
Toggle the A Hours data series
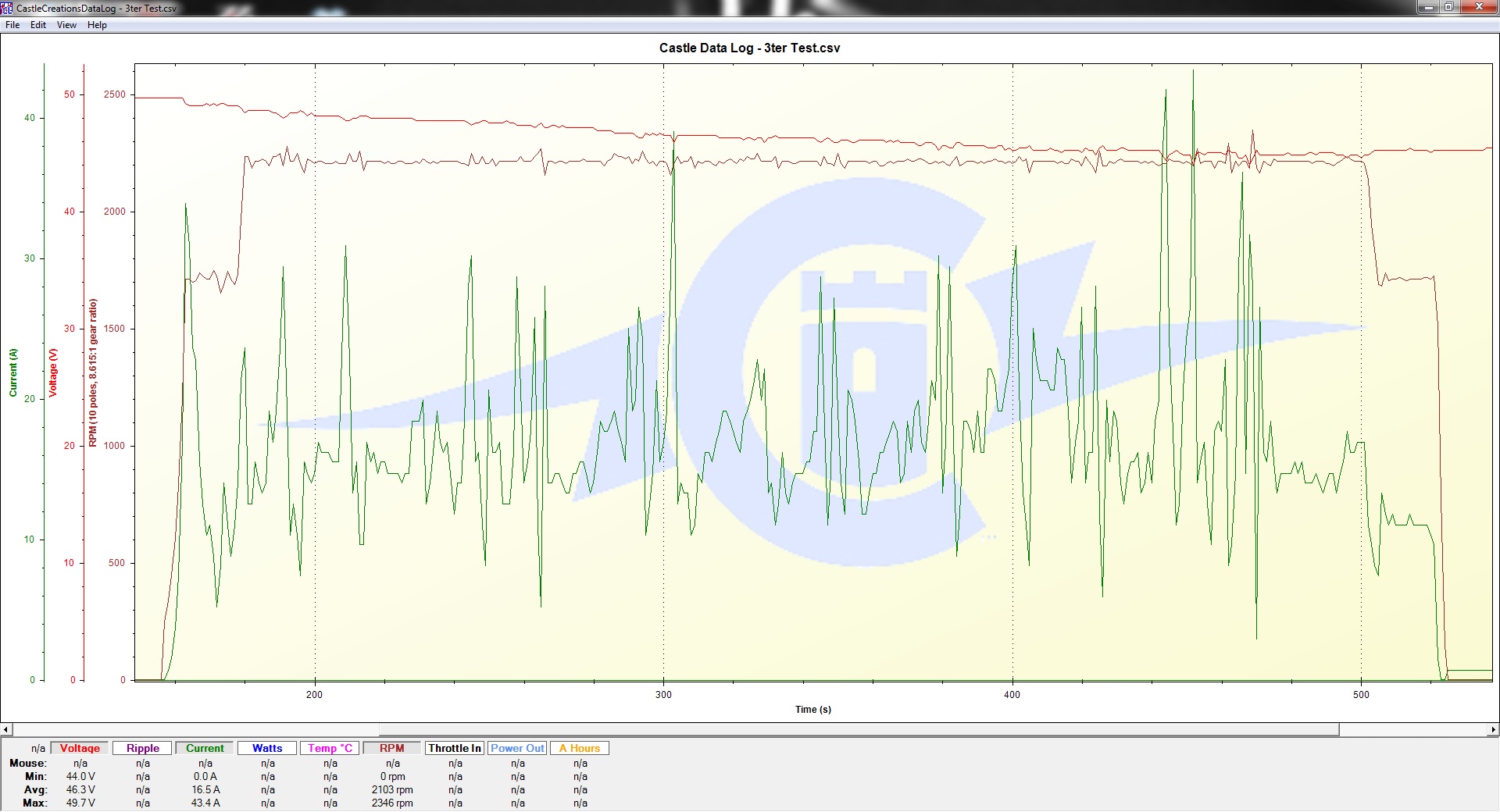tap(580, 748)
